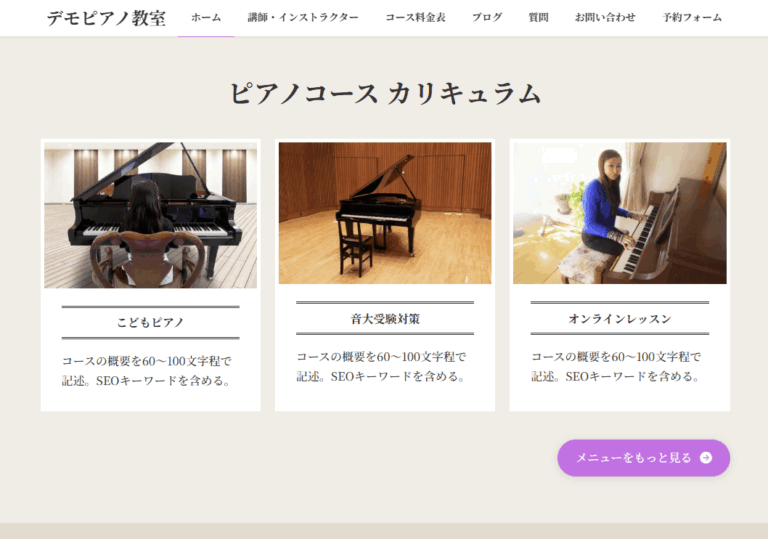Click the 音大受験対策 course description text

click(381, 367)
